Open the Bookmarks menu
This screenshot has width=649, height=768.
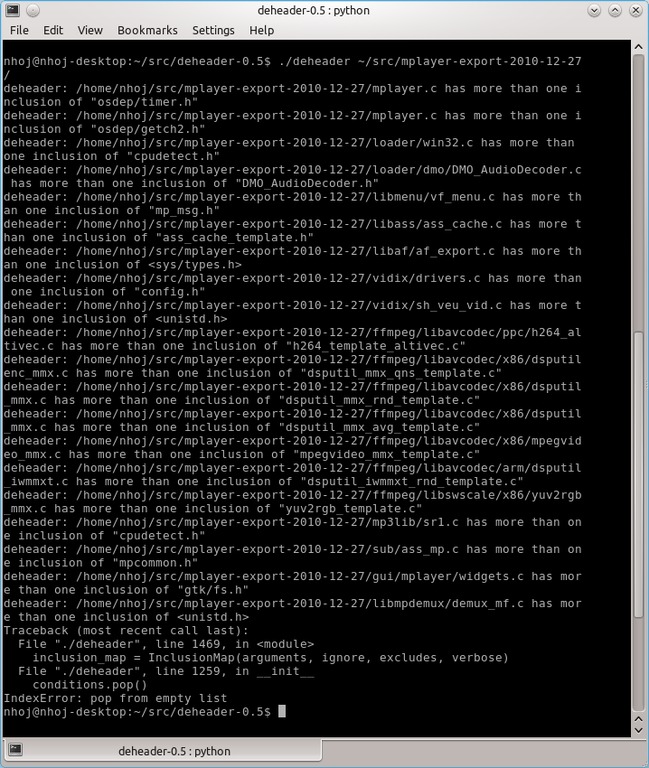(147, 30)
